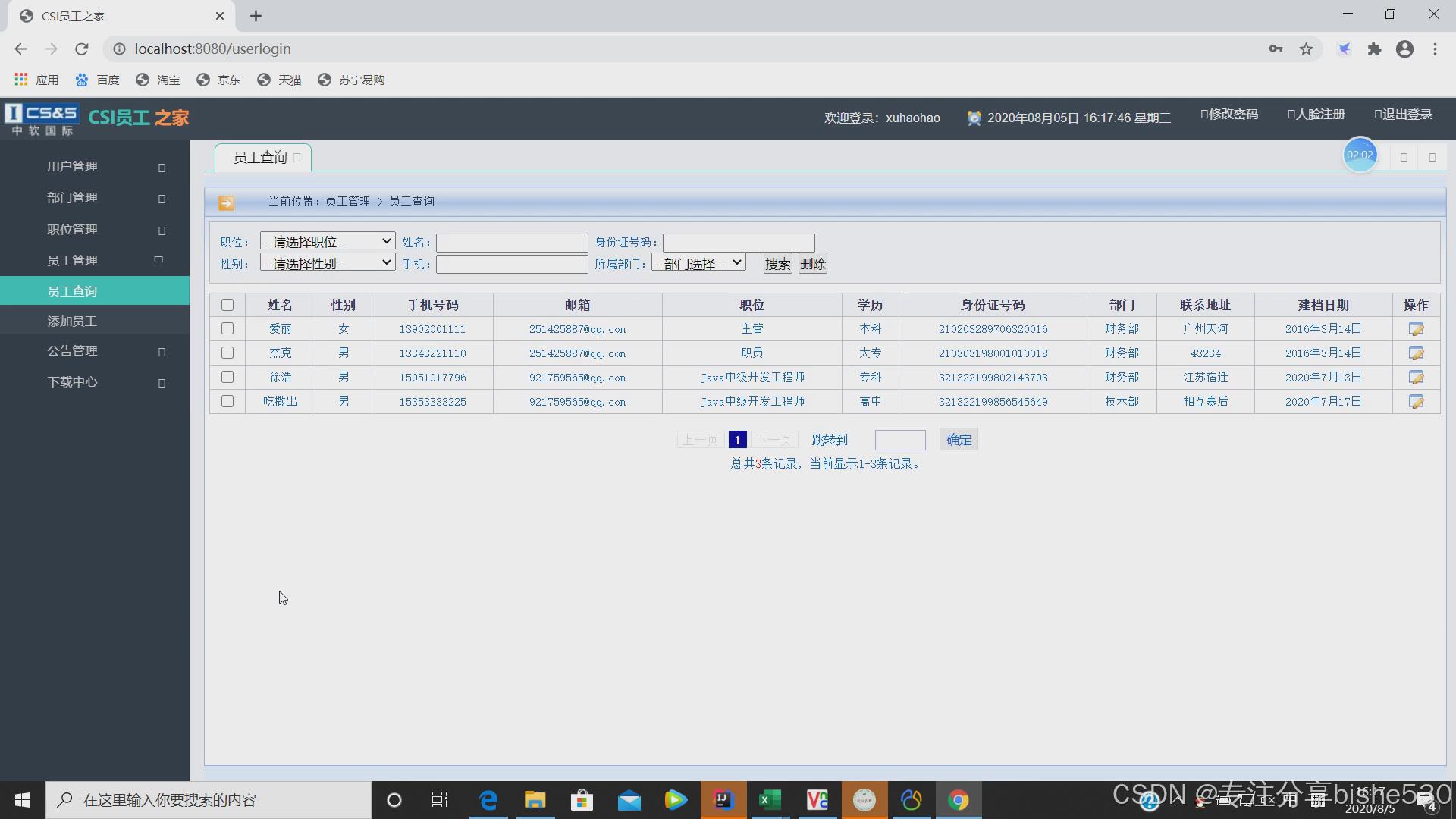The width and height of the screenshot is (1456, 819).
Task: Open the 请选择性别 gender dropdown
Action: tap(327, 263)
